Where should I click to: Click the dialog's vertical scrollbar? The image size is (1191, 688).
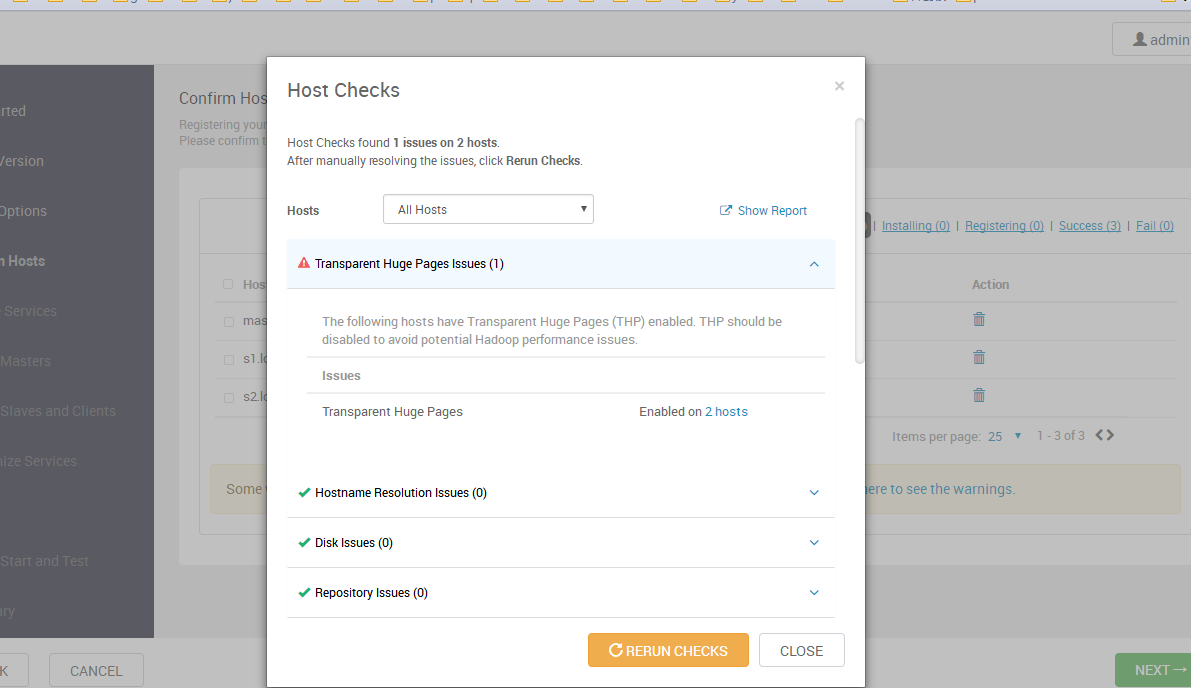[860, 241]
